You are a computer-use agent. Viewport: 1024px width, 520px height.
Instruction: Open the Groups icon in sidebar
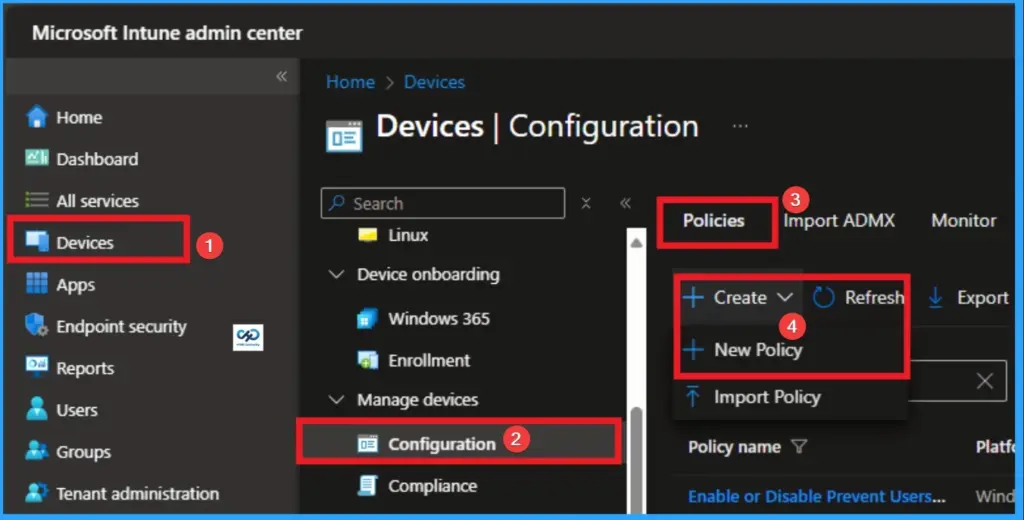pos(37,451)
